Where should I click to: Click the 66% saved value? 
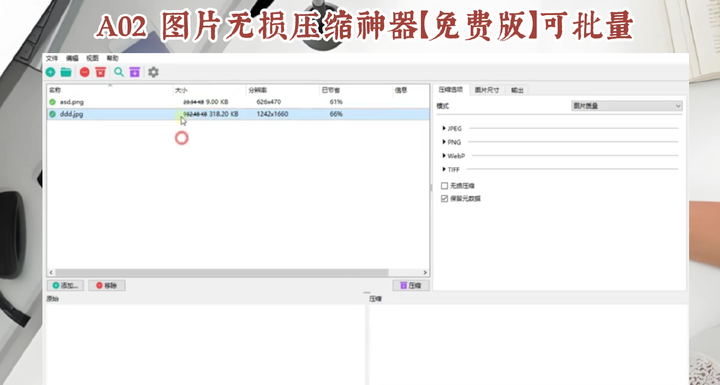336,114
